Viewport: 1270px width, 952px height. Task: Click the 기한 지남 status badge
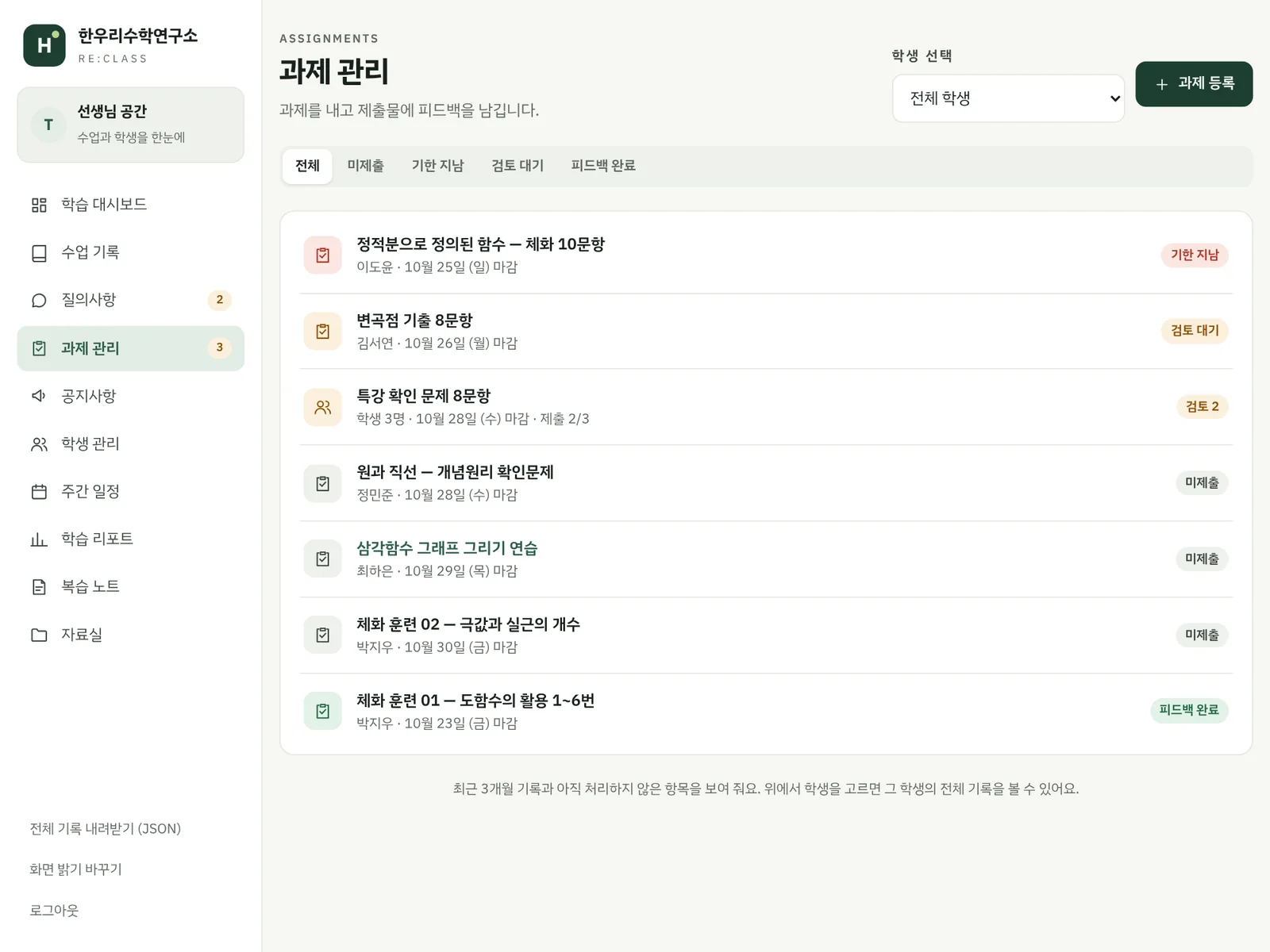tap(1195, 255)
